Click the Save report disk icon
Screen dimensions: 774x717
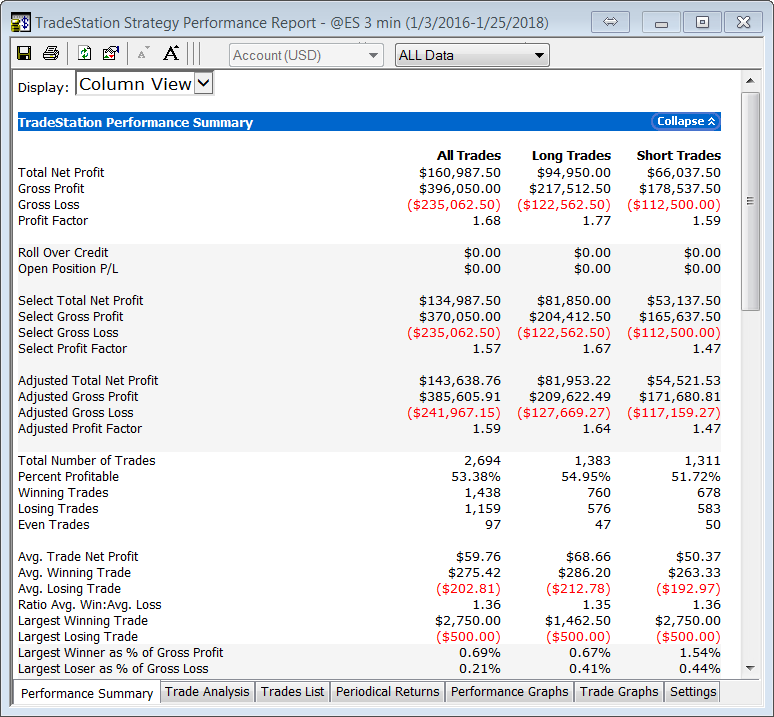tap(24, 54)
